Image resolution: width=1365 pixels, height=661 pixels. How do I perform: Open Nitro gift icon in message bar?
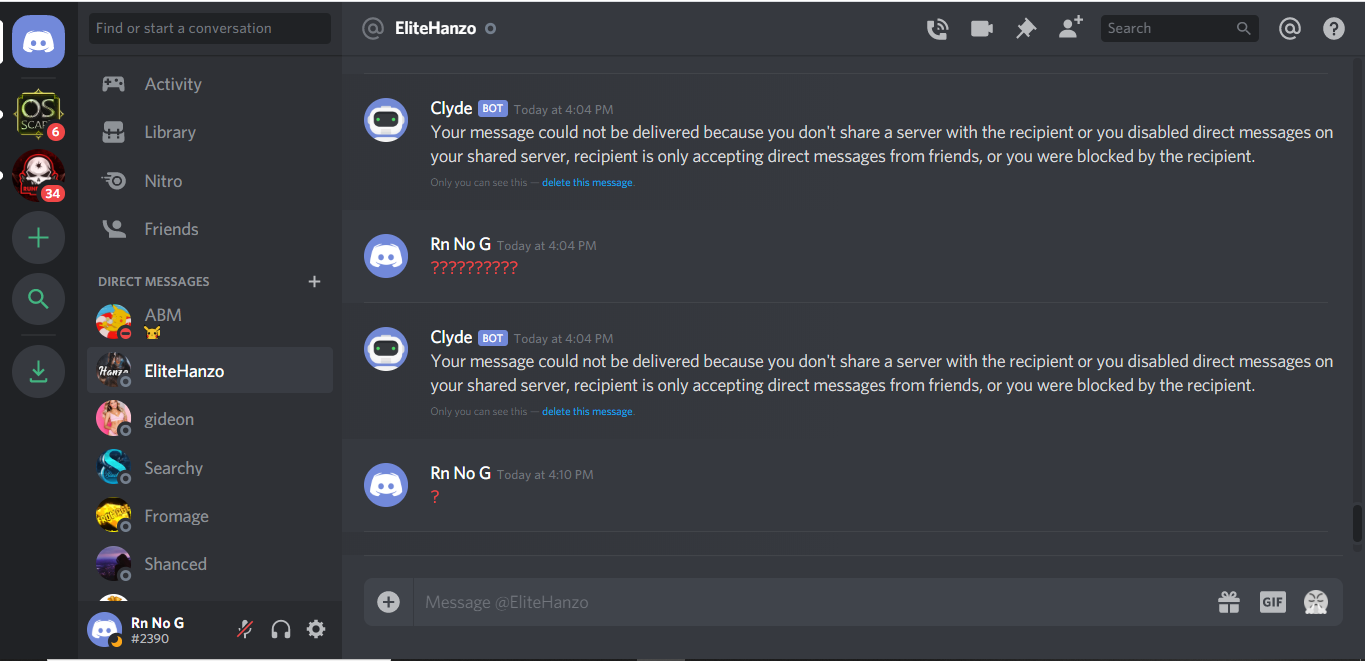pyautogui.click(x=1229, y=602)
